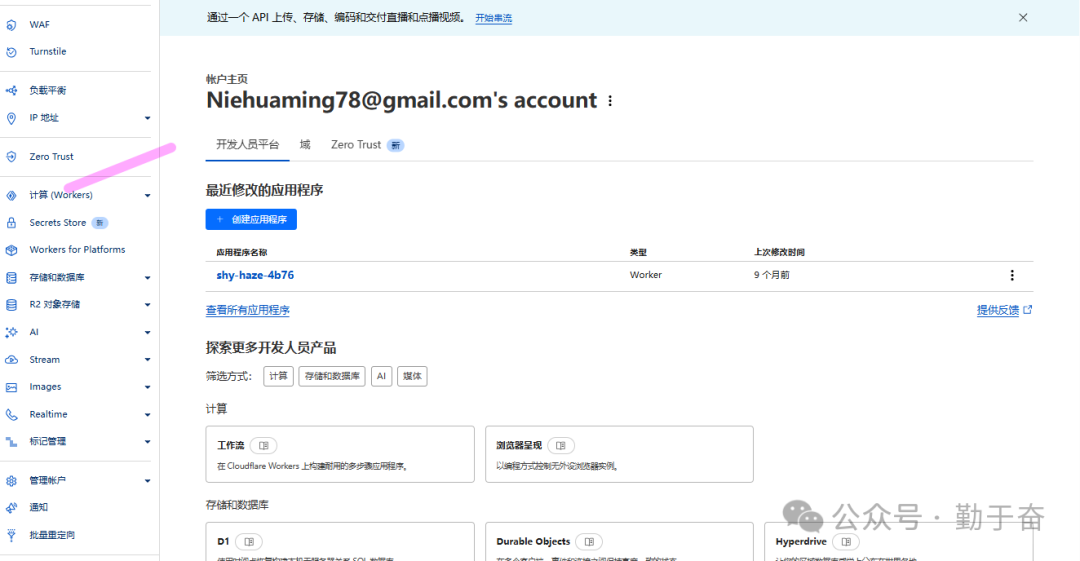This screenshot has width=1080, height=561.
Task: Expand the 存储和数据库 dropdown arrow
Action: 147,278
